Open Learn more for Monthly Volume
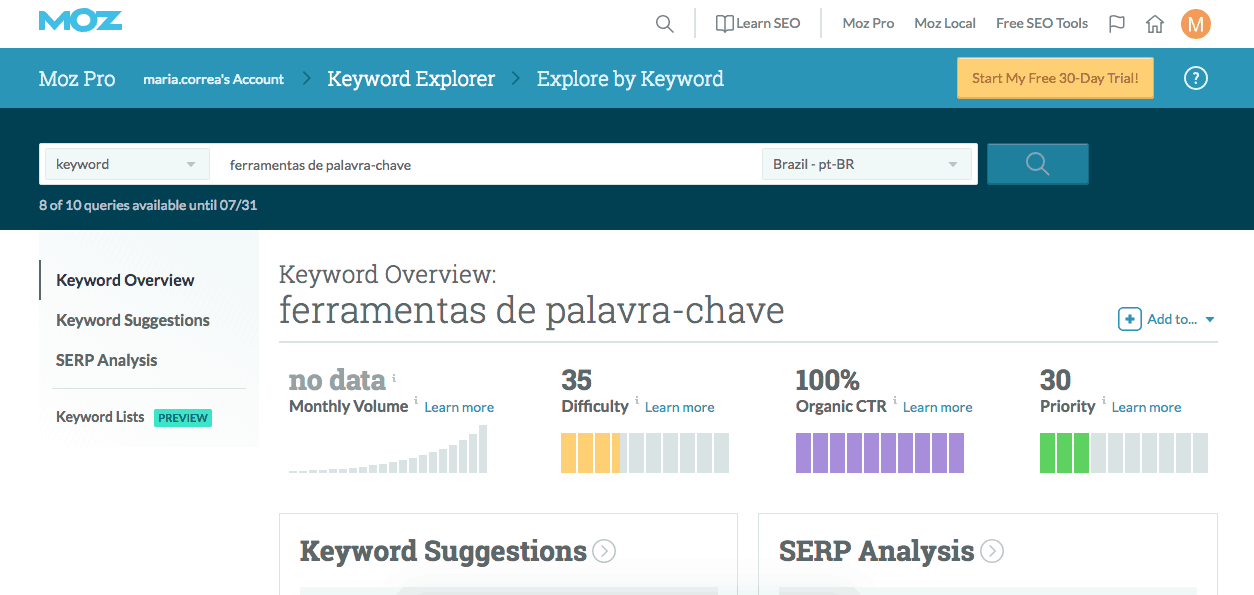The width and height of the screenshot is (1254, 595). click(459, 407)
